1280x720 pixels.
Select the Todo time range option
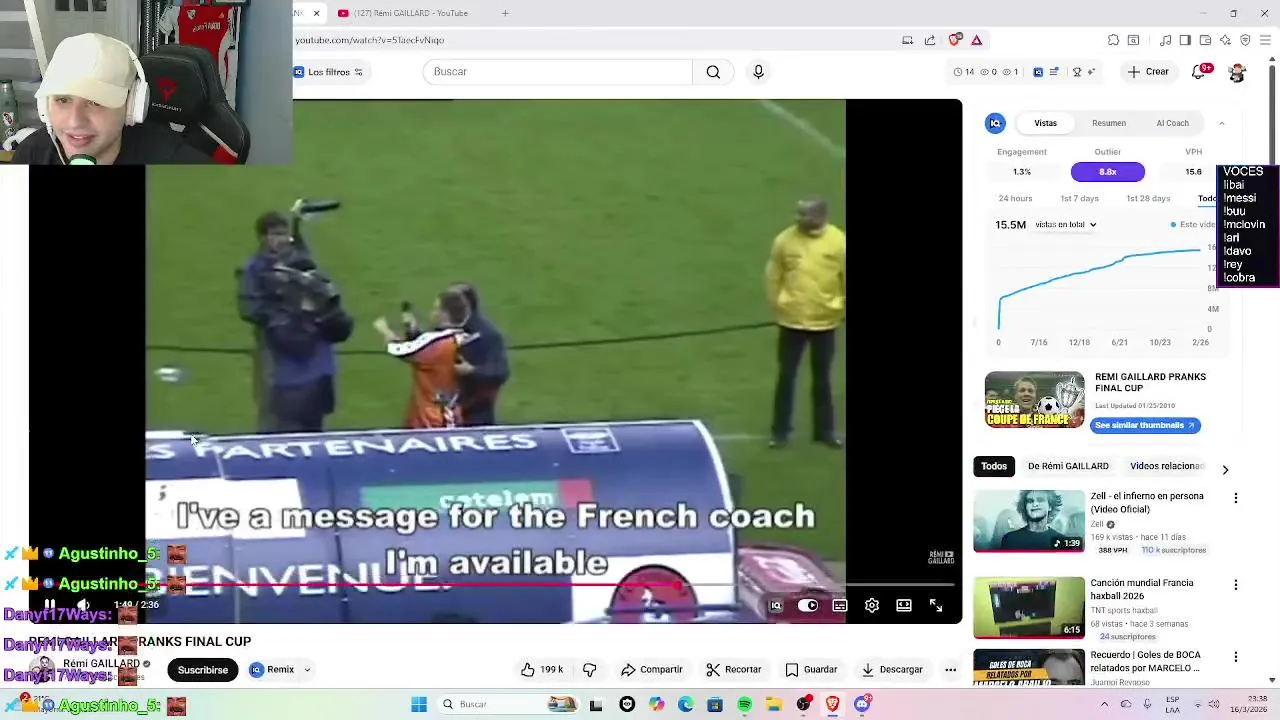click(1207, 198)
